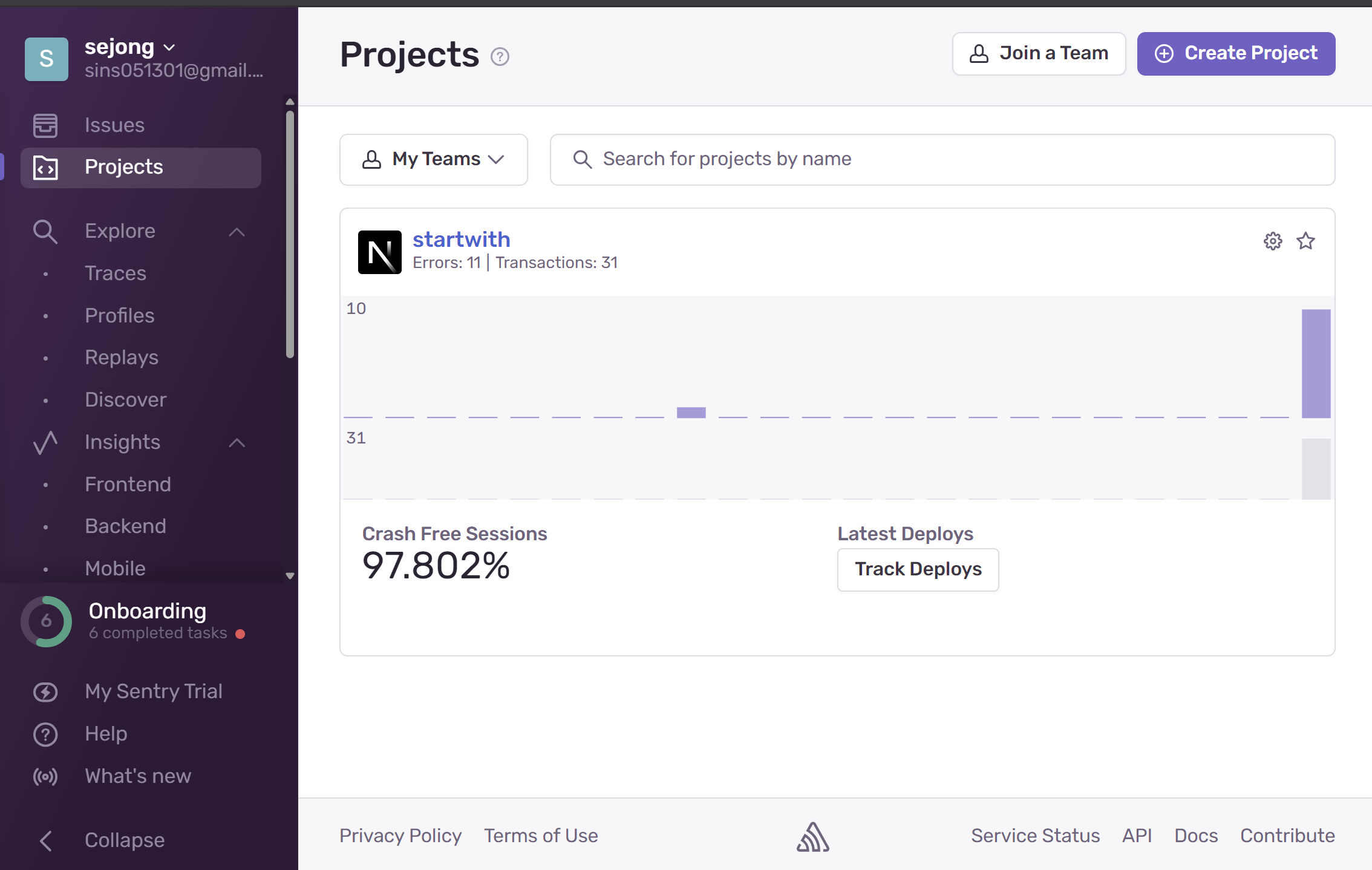Click the Sentry logo in footer
Viewport: 1372px width, 870px height.
(812, 837)
